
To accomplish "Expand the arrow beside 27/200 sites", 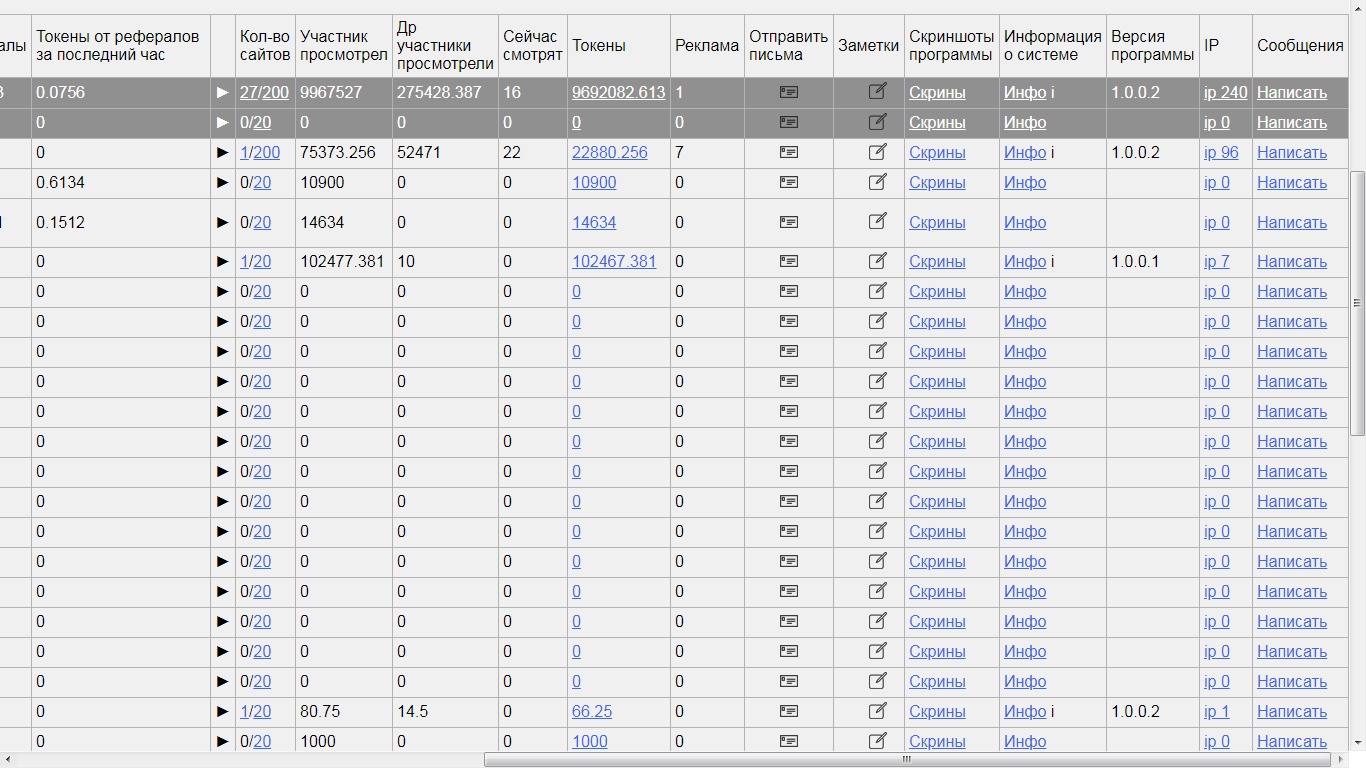I will [222, 92].
